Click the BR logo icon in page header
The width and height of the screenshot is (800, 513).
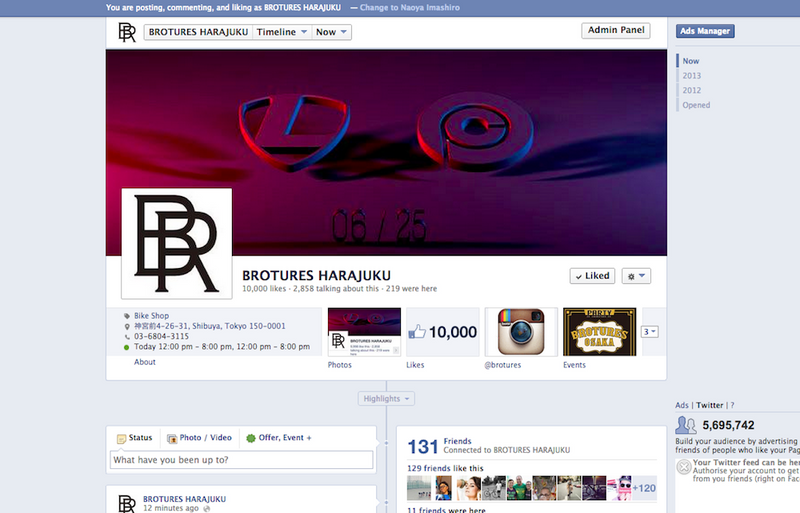coord(127,32)
